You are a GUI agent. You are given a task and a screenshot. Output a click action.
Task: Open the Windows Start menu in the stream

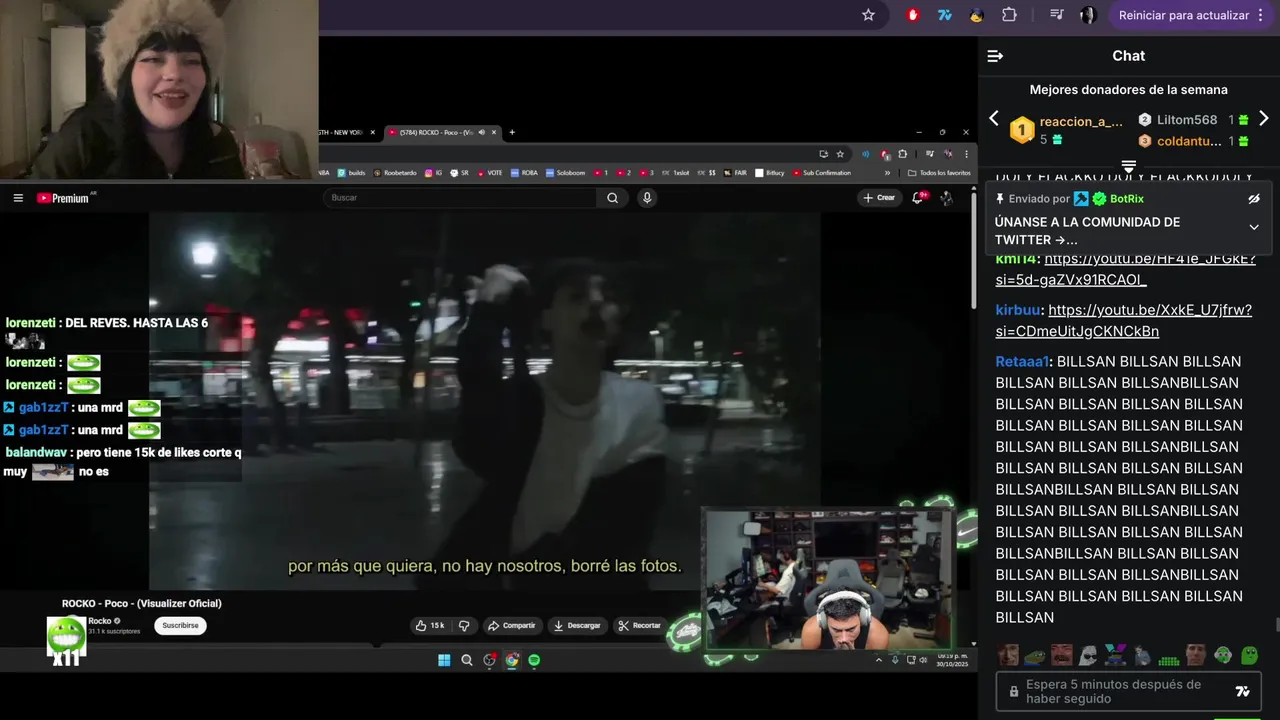pos(444,660)
